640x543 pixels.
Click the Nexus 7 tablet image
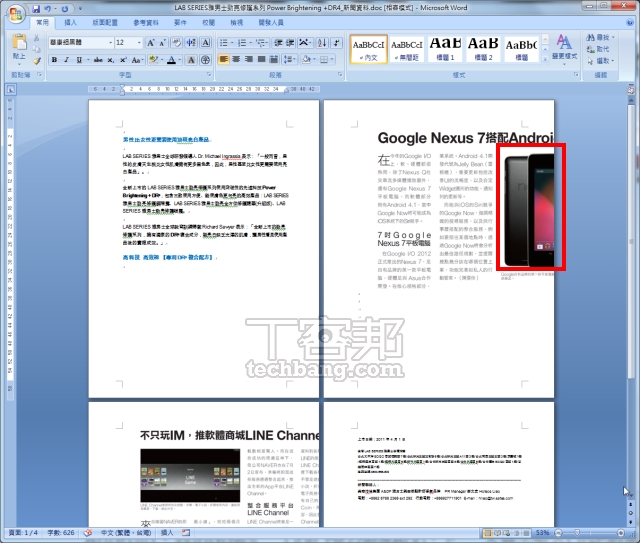point(528,210)
